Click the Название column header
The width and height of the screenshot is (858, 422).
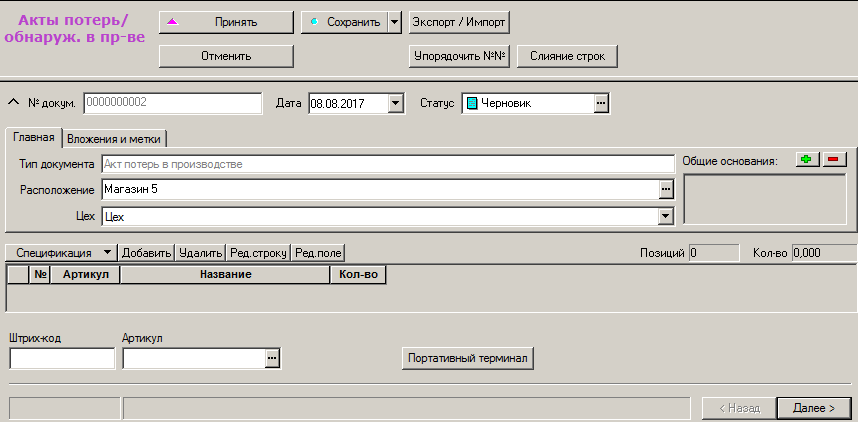225,274
